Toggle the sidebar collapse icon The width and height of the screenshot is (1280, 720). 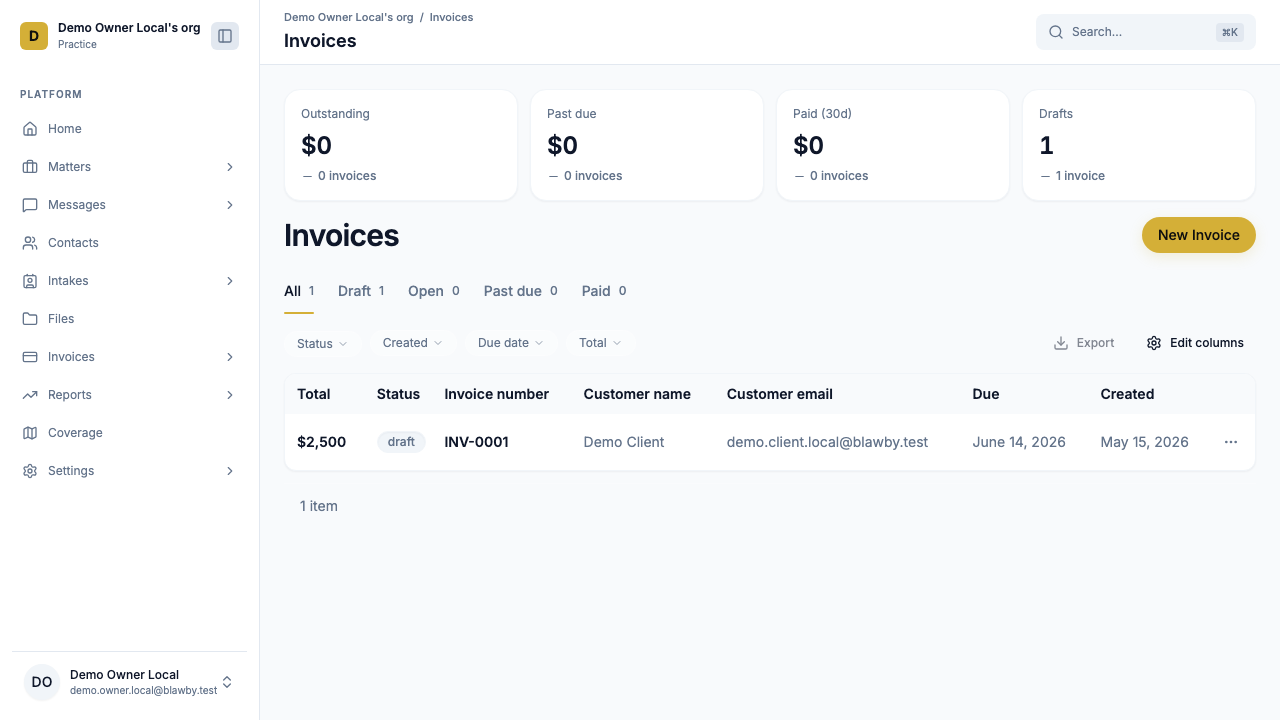tap(225, 36)
